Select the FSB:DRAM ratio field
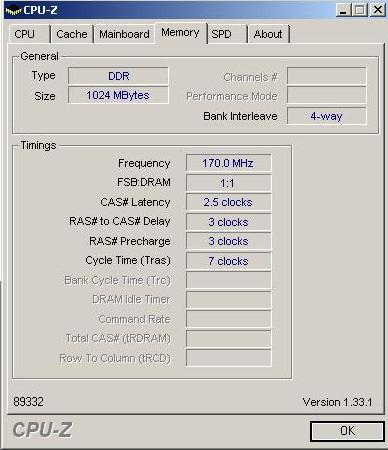The height and width of the screenshot is (450, 388). point(228,183)
